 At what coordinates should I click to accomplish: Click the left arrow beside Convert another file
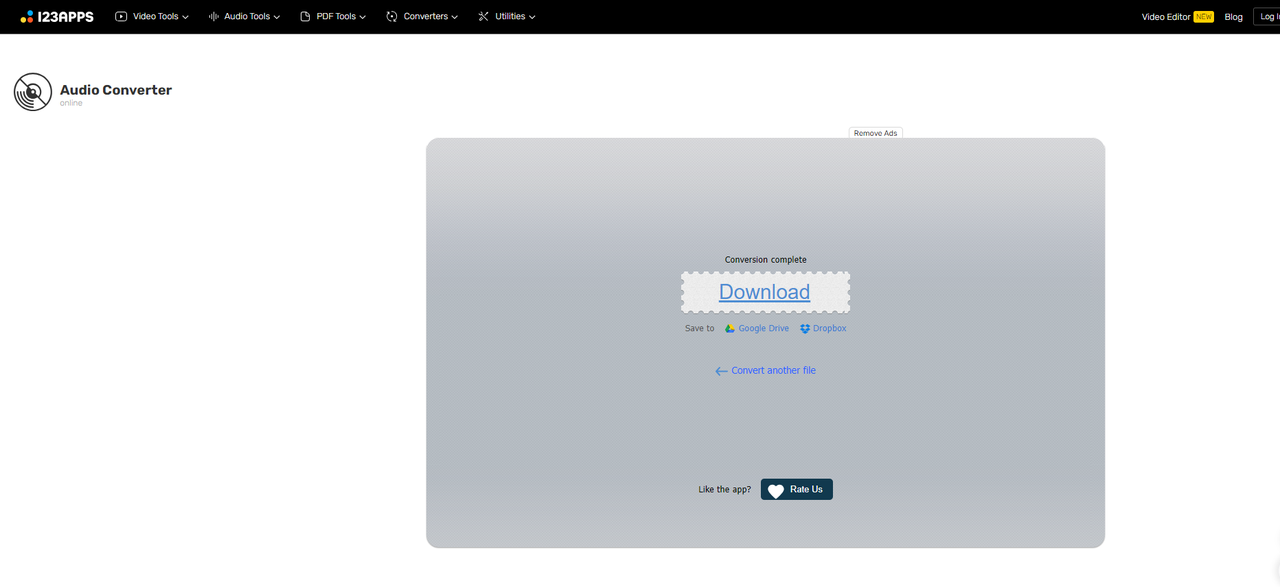point(721,371)
